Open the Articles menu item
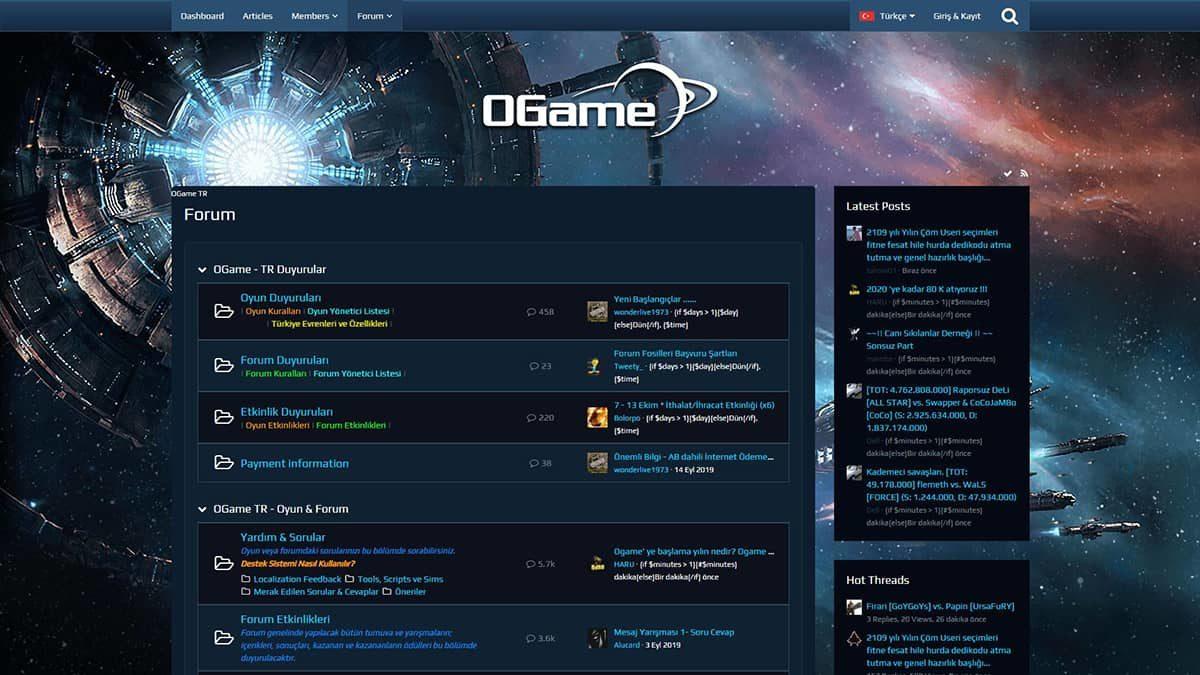 pos(257,16)
